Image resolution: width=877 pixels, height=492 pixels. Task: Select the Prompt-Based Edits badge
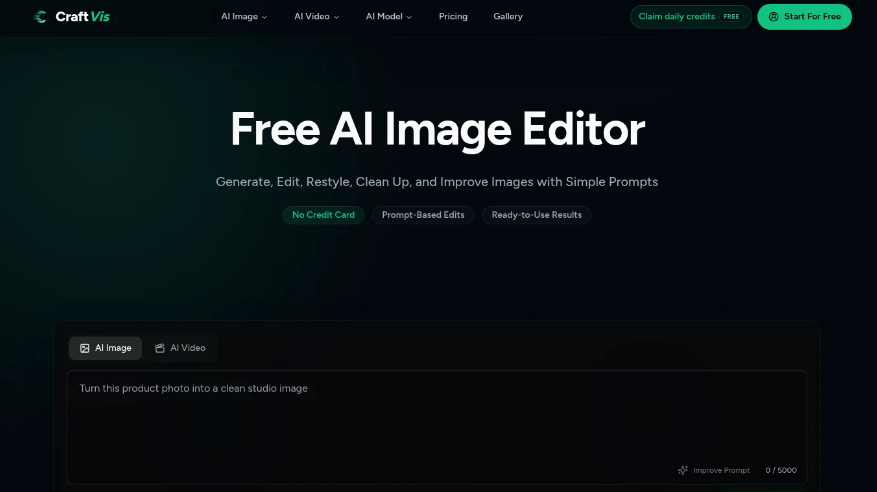coord(423,215)
